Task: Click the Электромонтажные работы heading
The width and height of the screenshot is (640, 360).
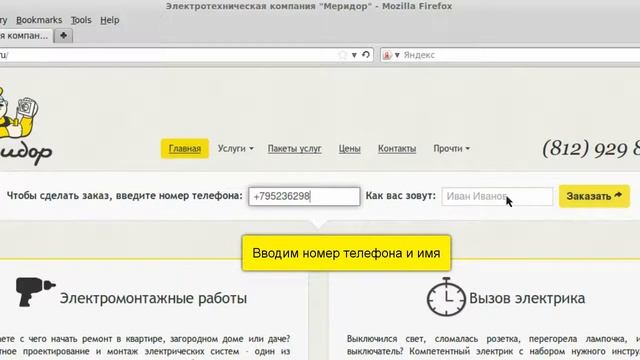Action: (x=153, y=298)
